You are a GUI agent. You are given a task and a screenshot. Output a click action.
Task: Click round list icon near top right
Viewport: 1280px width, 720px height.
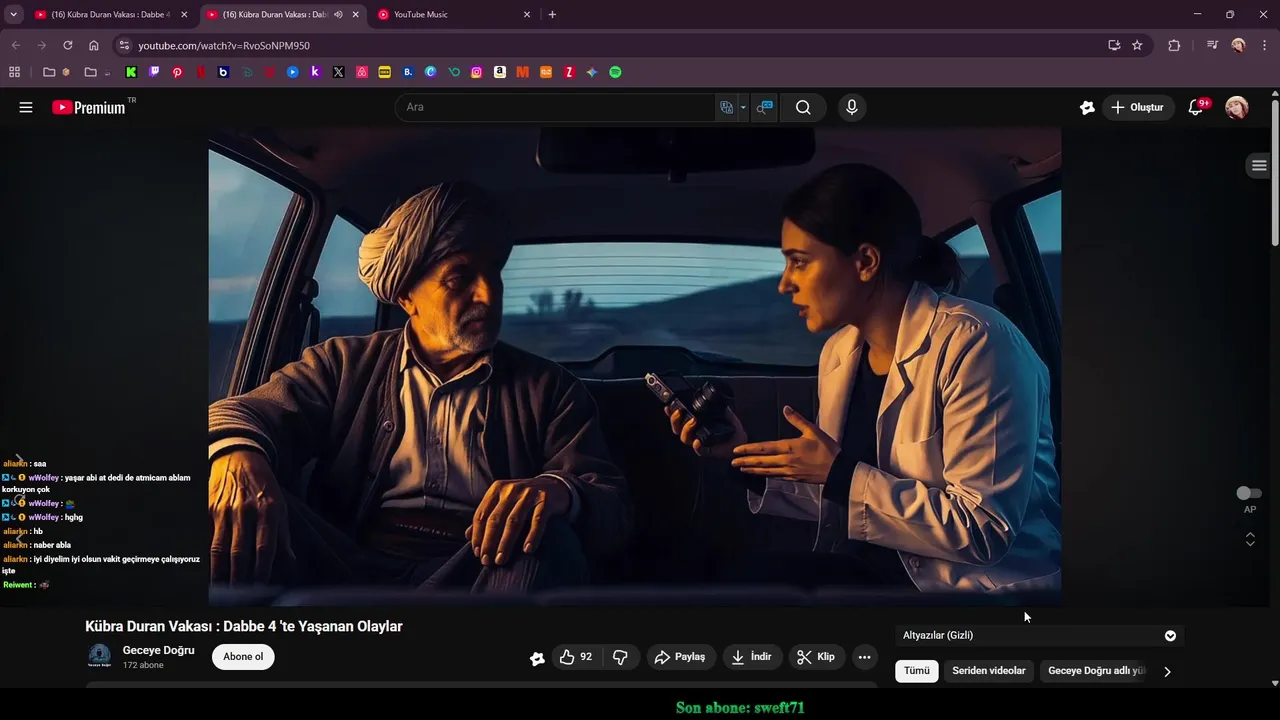point(1259,165)
